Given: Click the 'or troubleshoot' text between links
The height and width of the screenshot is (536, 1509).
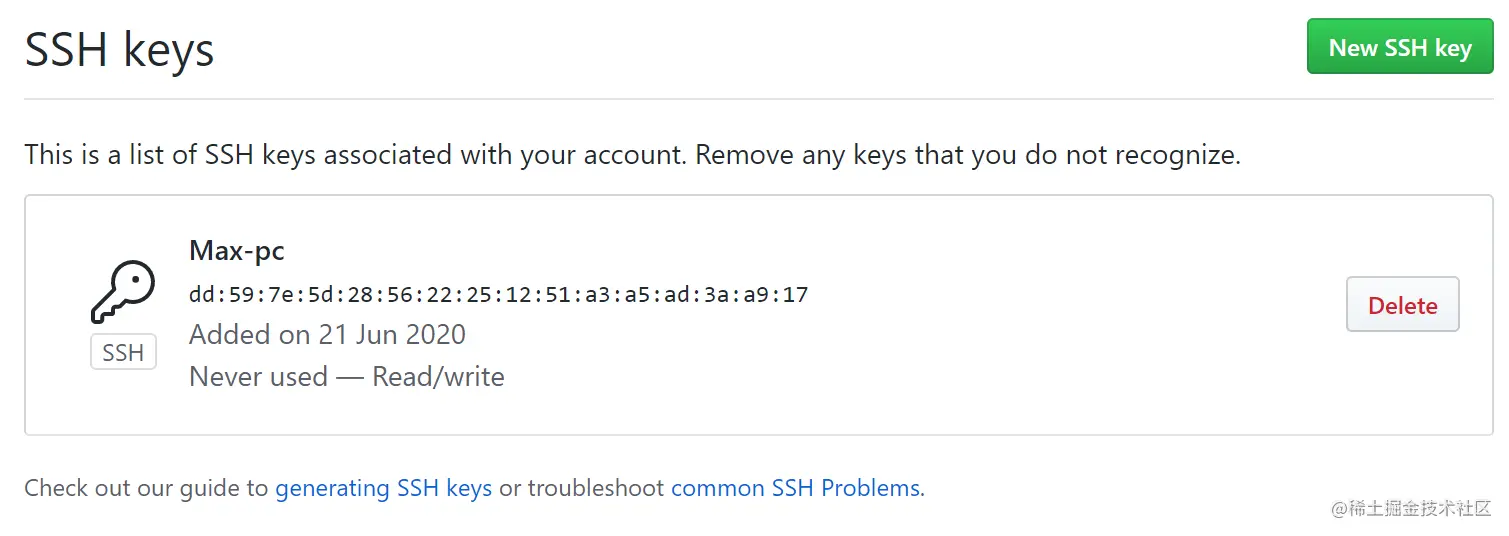Looking at the screenshot, I should 581,488.
